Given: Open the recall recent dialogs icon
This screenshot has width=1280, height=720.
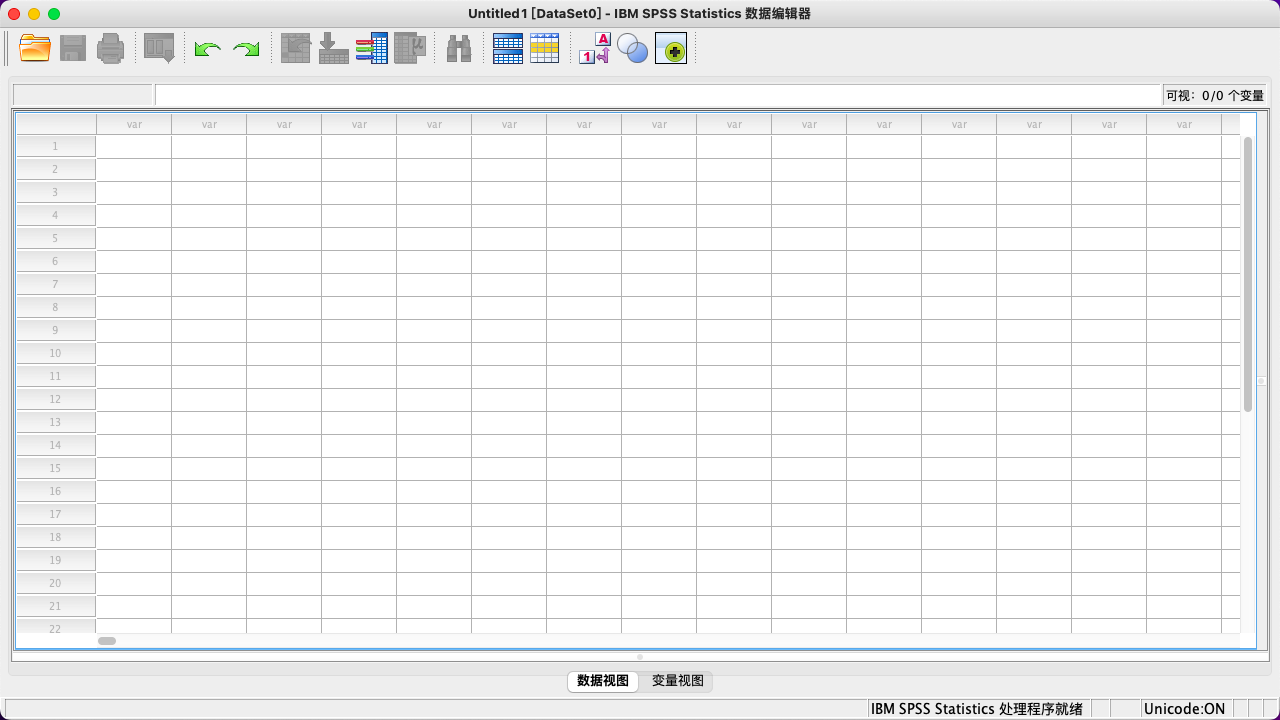Looking at the screenshot, I should 159,48.
